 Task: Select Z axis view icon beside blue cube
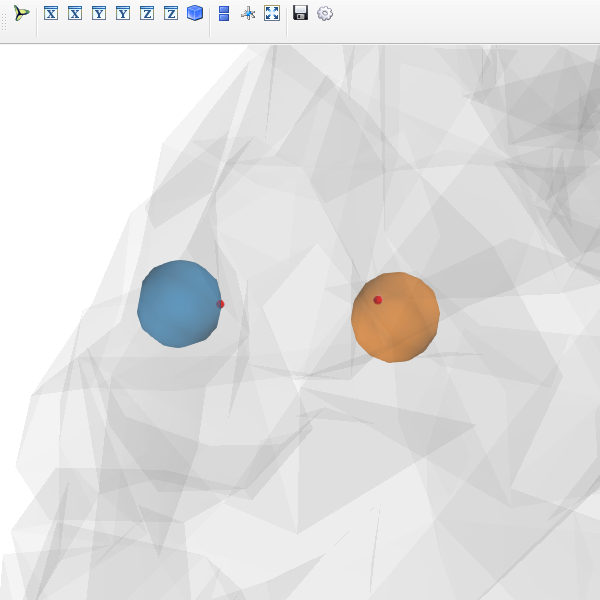pos(171,13)
